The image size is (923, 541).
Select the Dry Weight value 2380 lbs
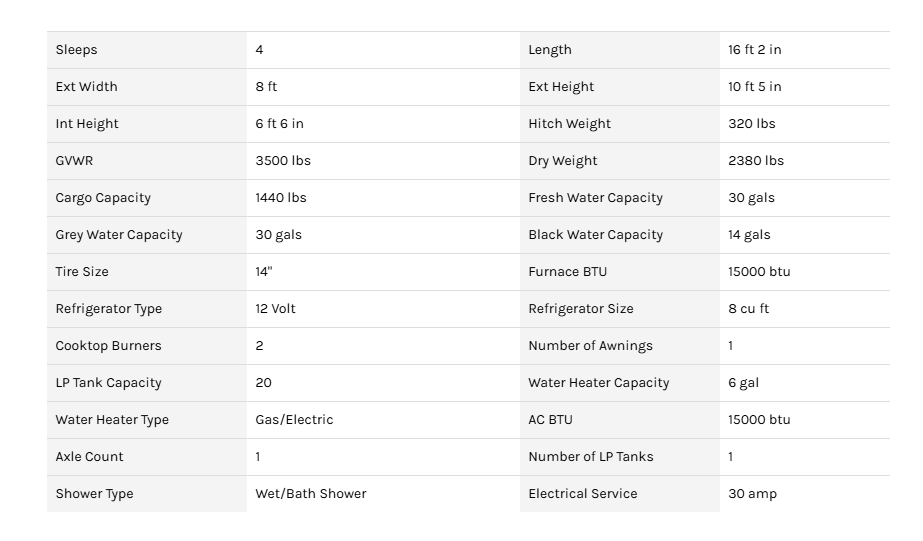756,161
